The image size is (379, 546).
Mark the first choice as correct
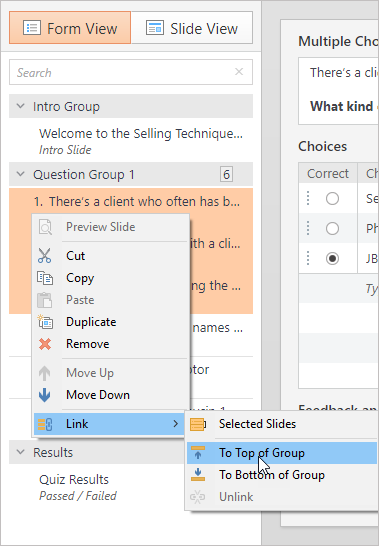click(332, 198)
